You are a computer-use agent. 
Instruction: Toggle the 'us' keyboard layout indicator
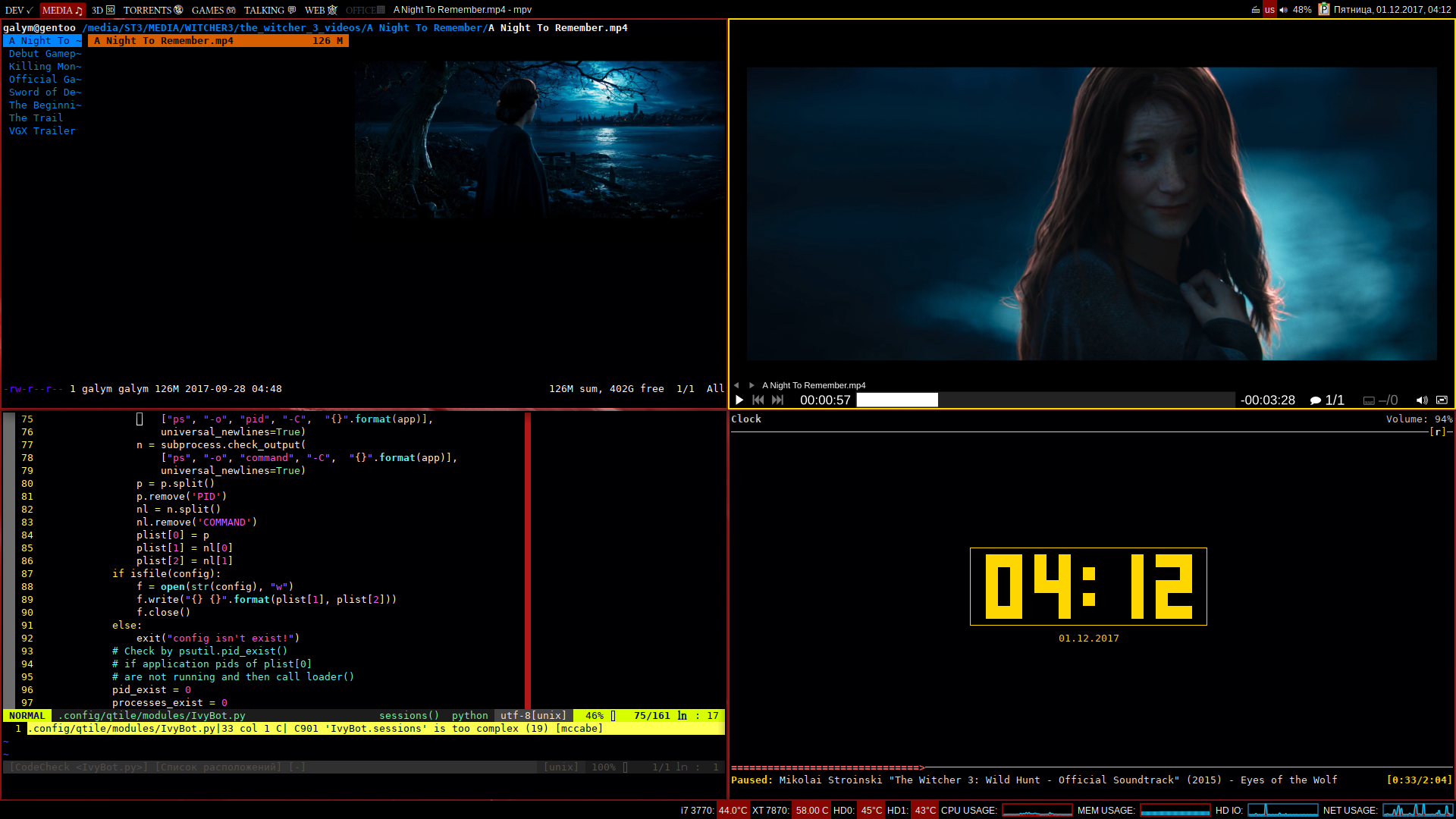[1269, 10]
